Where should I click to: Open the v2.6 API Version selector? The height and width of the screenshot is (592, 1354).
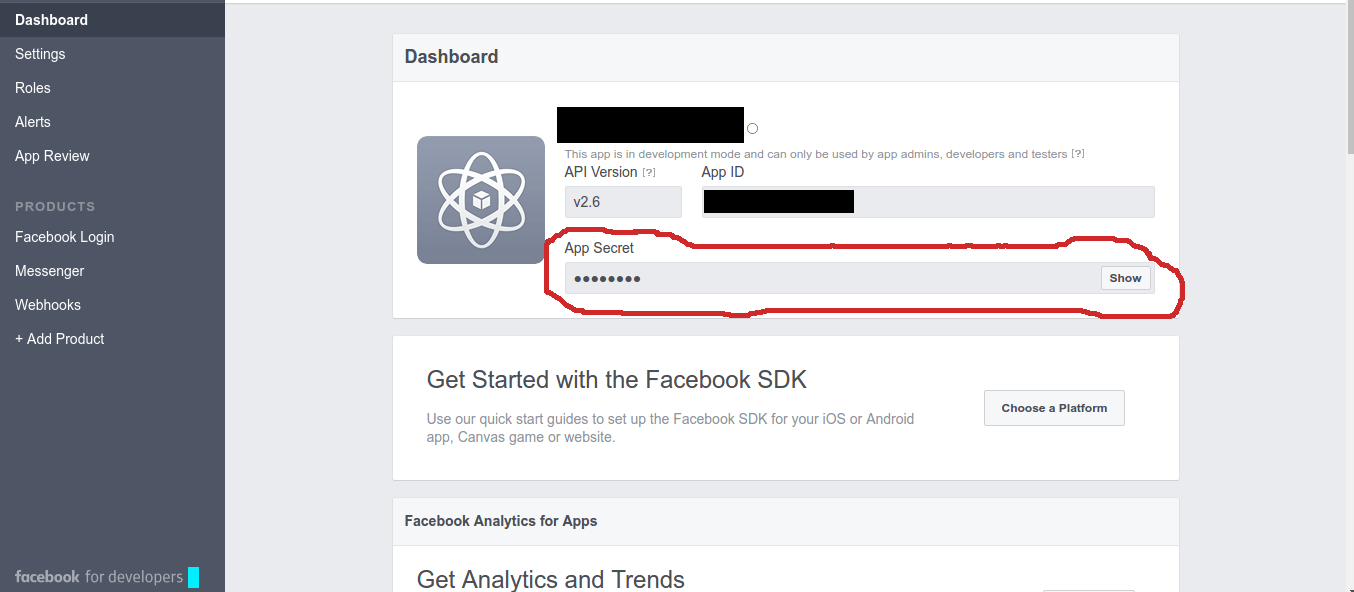coord(623,201)
